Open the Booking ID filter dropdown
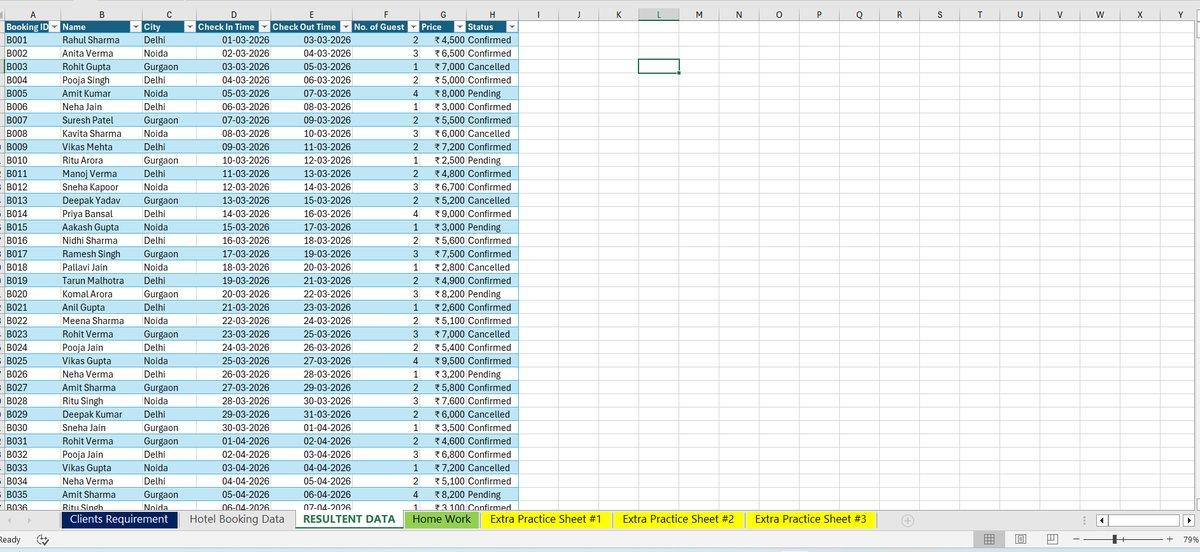The image size is (1200, 552). pos(53,27)
